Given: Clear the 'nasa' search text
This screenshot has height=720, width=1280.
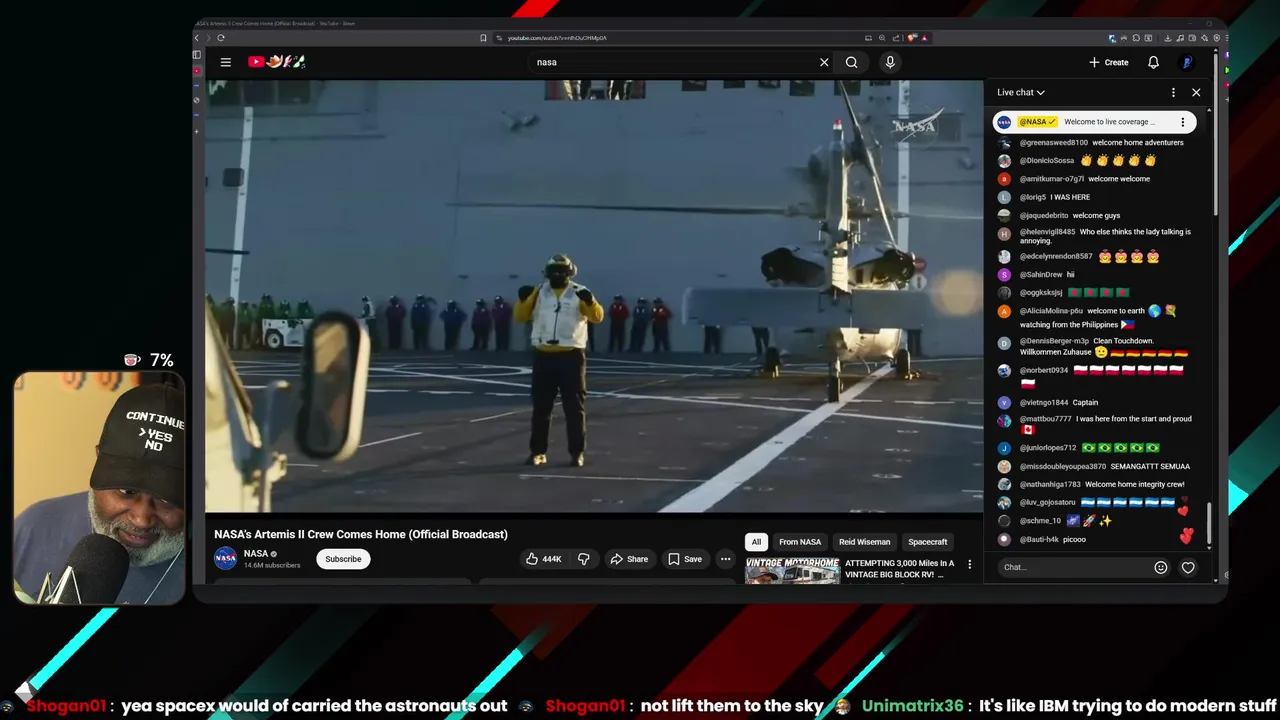Looking at the screenshot, I should point(824,62).
